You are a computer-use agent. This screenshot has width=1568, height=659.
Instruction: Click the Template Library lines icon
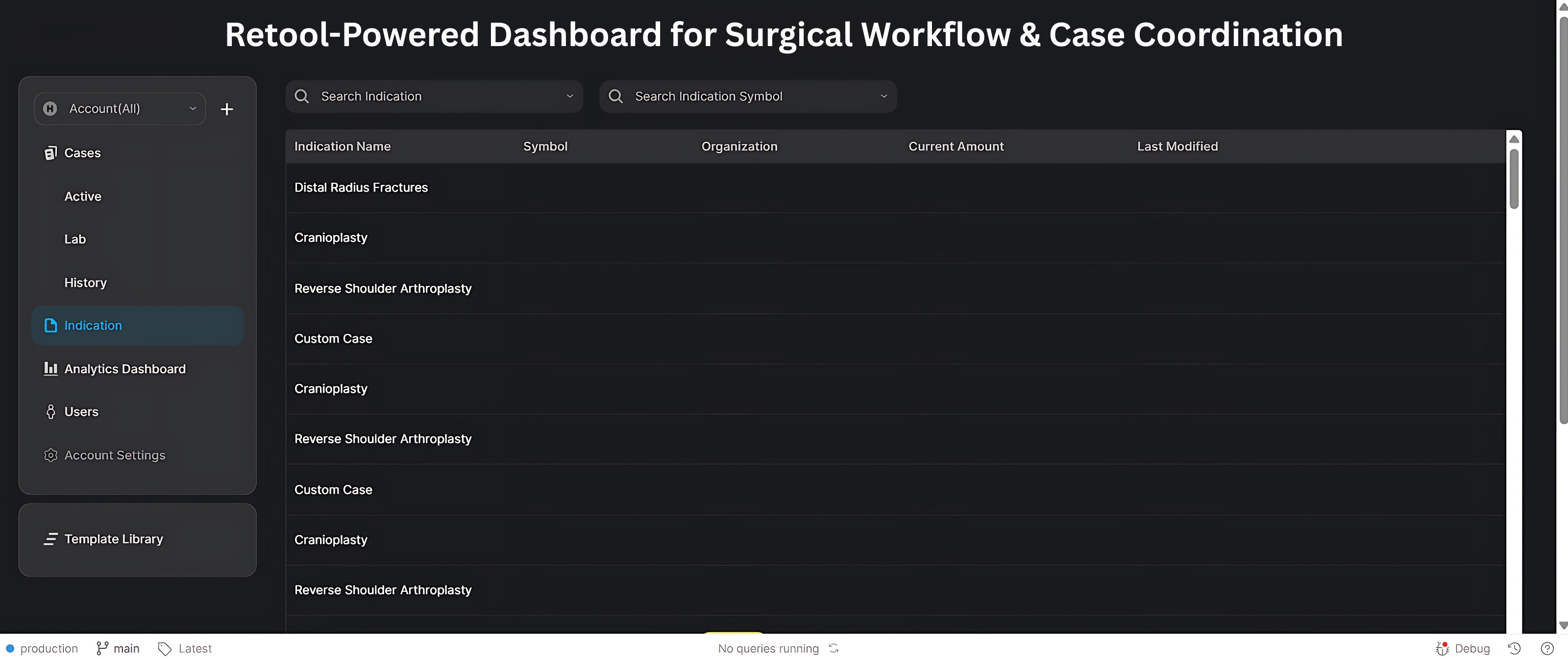(x=50, y=539)
